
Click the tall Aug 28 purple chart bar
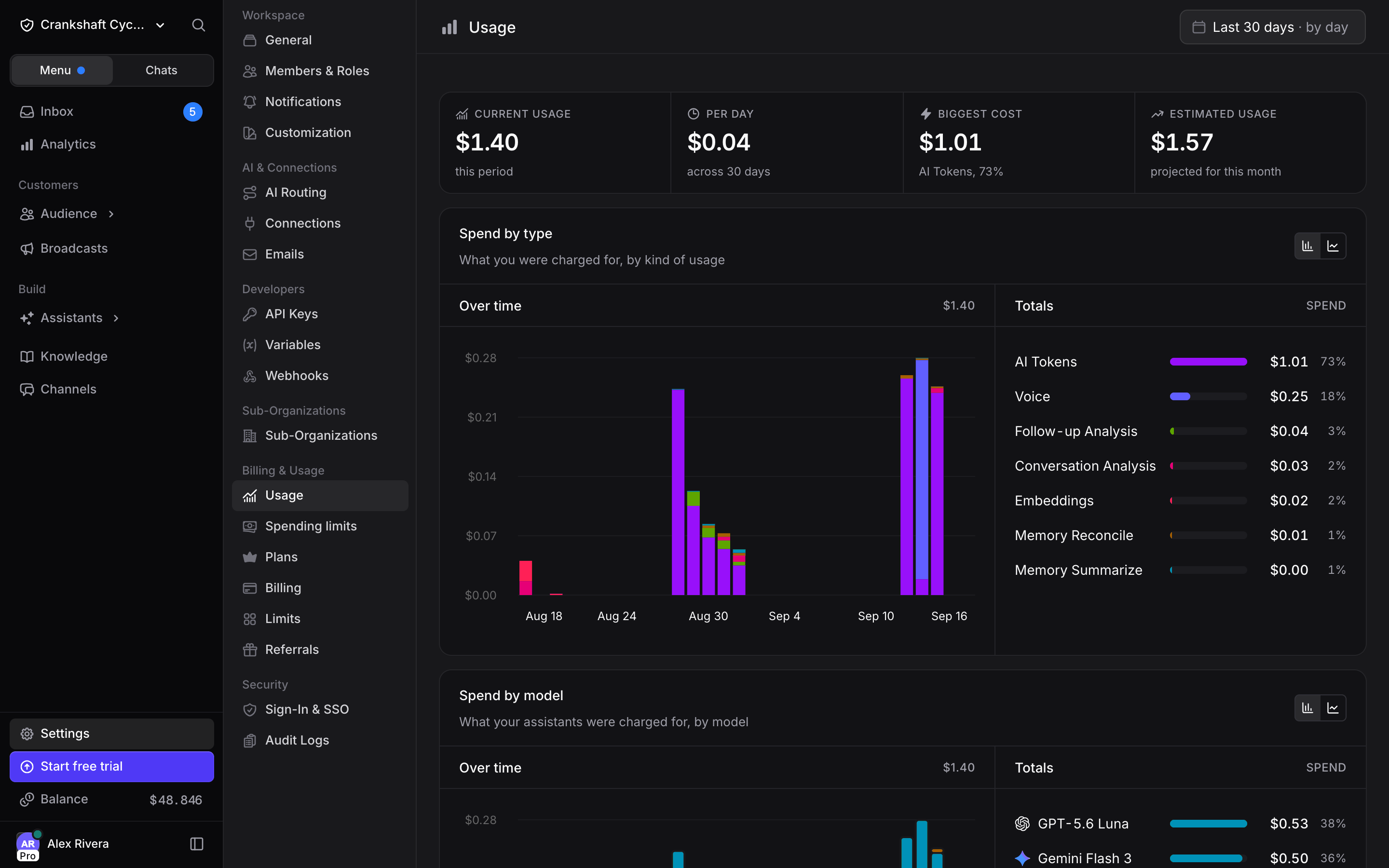click(678, 492)
